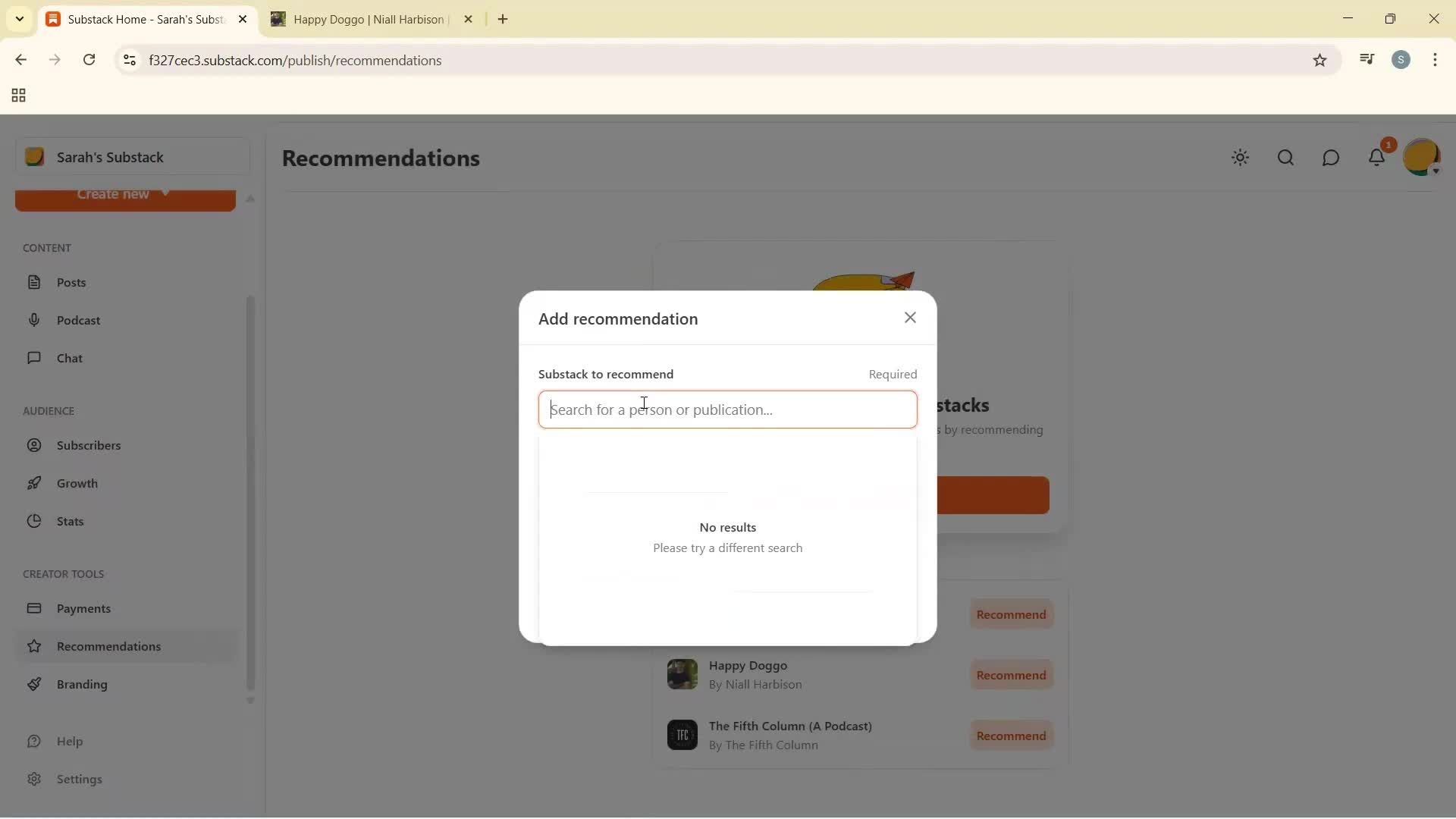
Task: Open the Growth section
Action: click(78, 483)
